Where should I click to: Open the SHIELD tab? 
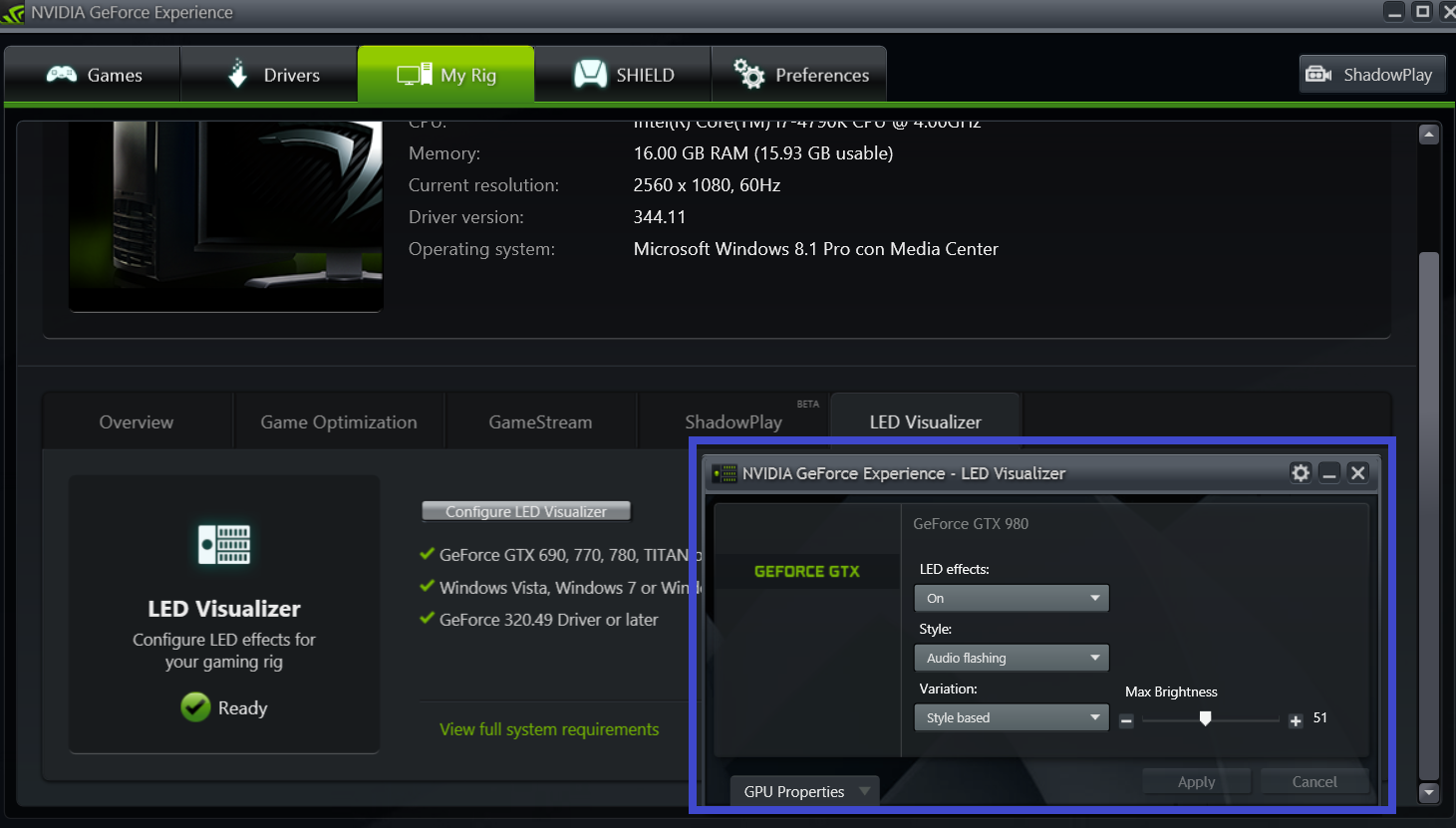(623, 75)
